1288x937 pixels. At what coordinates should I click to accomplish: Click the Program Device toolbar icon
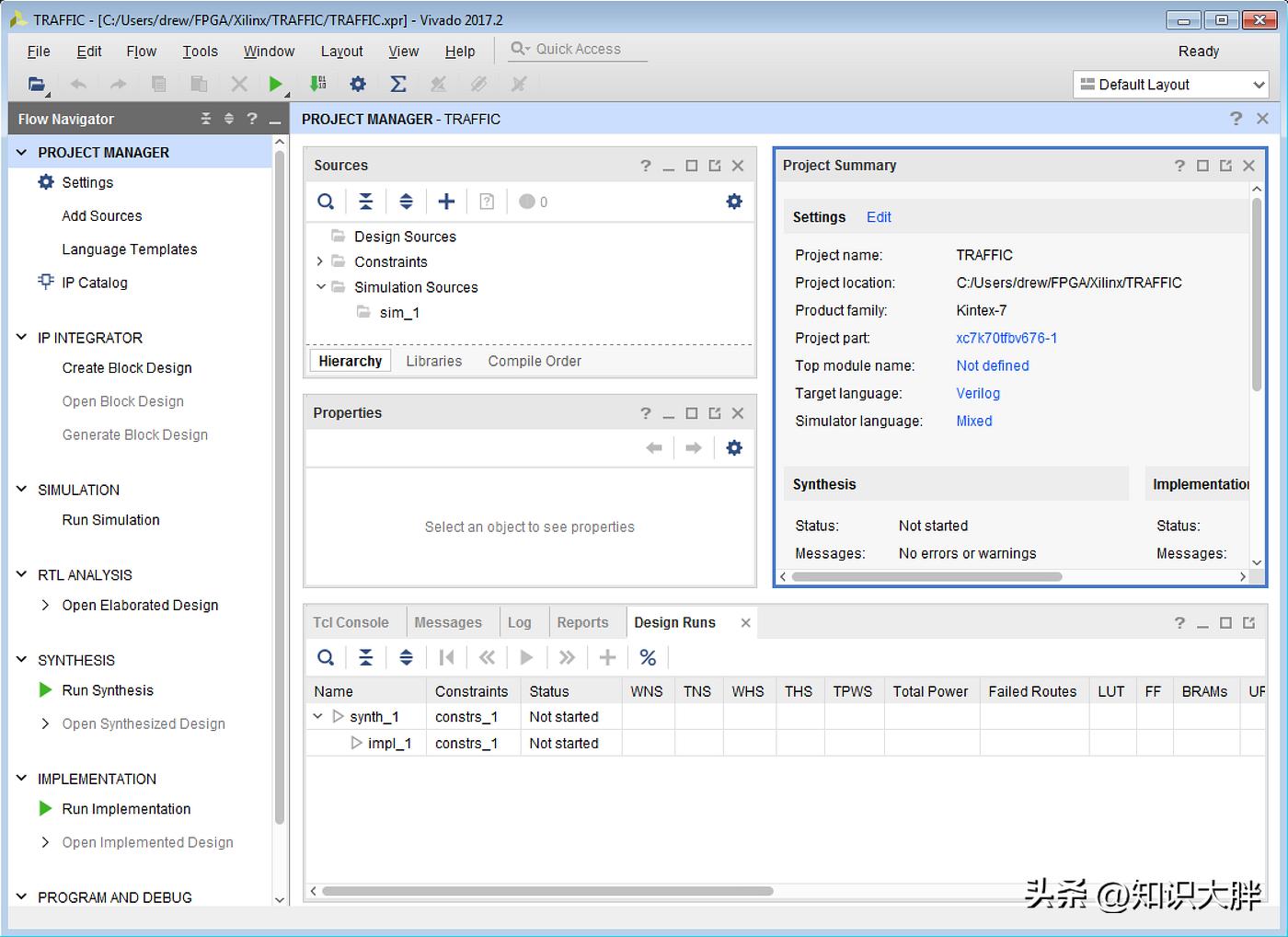click(x=317, y=84)
